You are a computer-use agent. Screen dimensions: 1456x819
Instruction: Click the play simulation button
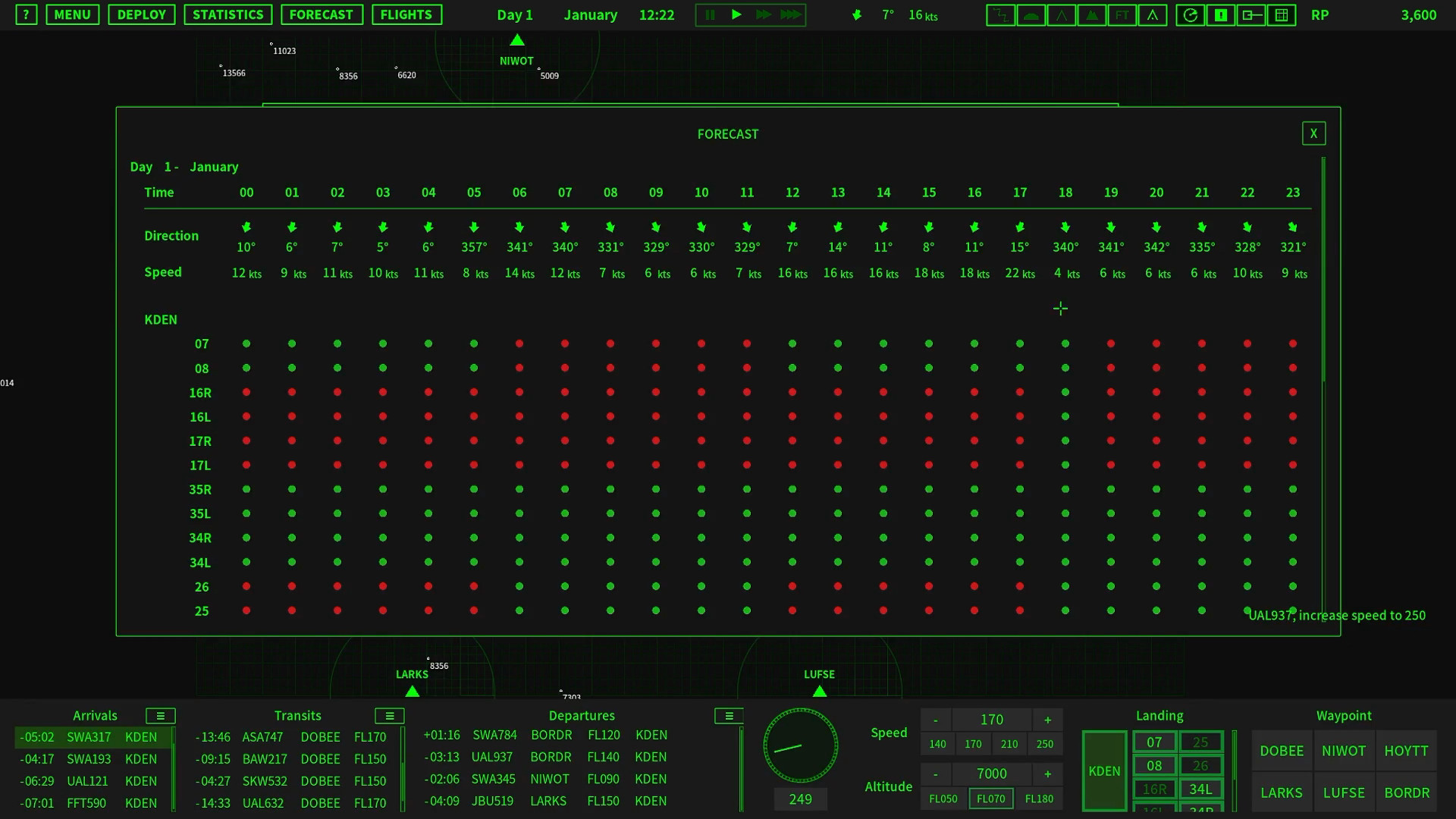point(736,14)
